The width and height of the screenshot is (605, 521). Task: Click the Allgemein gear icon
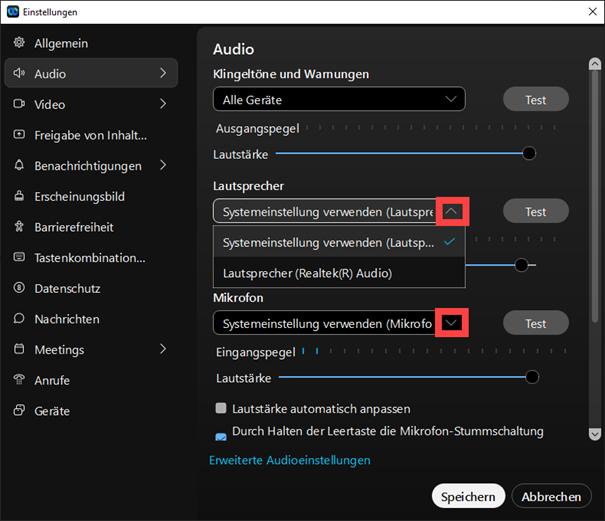pyautogui.click(x=19, y=43)
